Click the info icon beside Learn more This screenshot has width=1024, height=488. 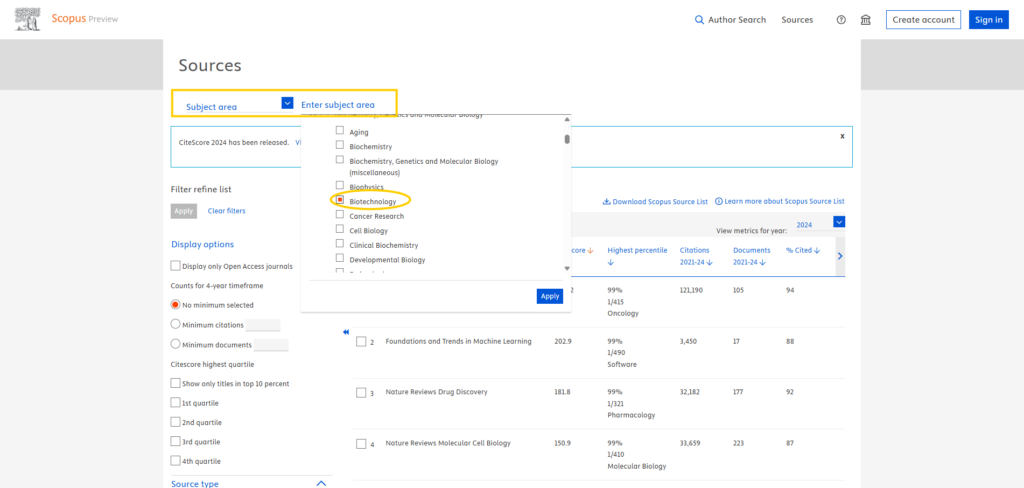pyautogui.click(x=719, y=201)
